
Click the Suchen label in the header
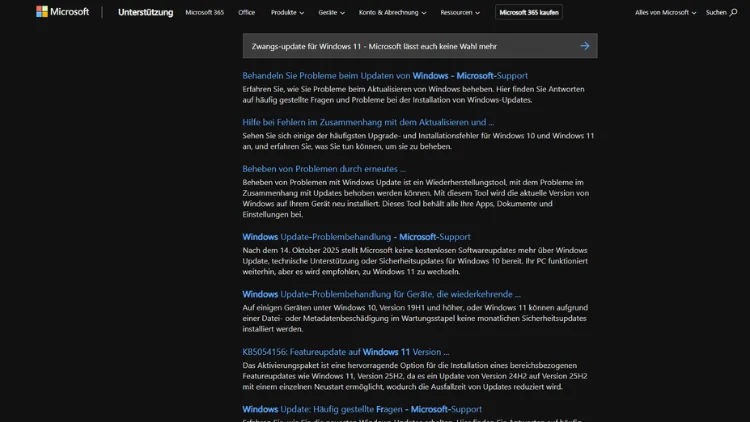[716, 12]
